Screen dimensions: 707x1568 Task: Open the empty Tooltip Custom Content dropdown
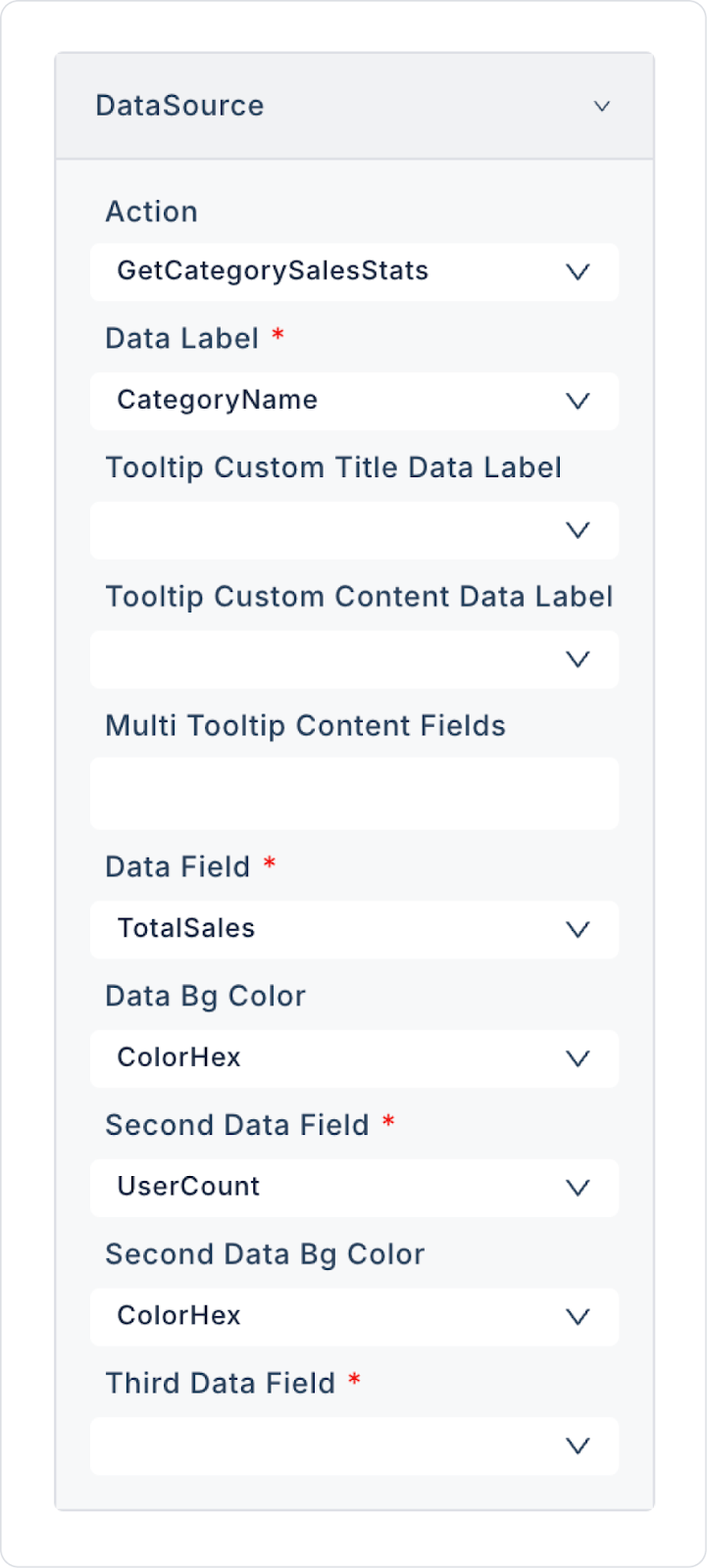pos(324,660)
